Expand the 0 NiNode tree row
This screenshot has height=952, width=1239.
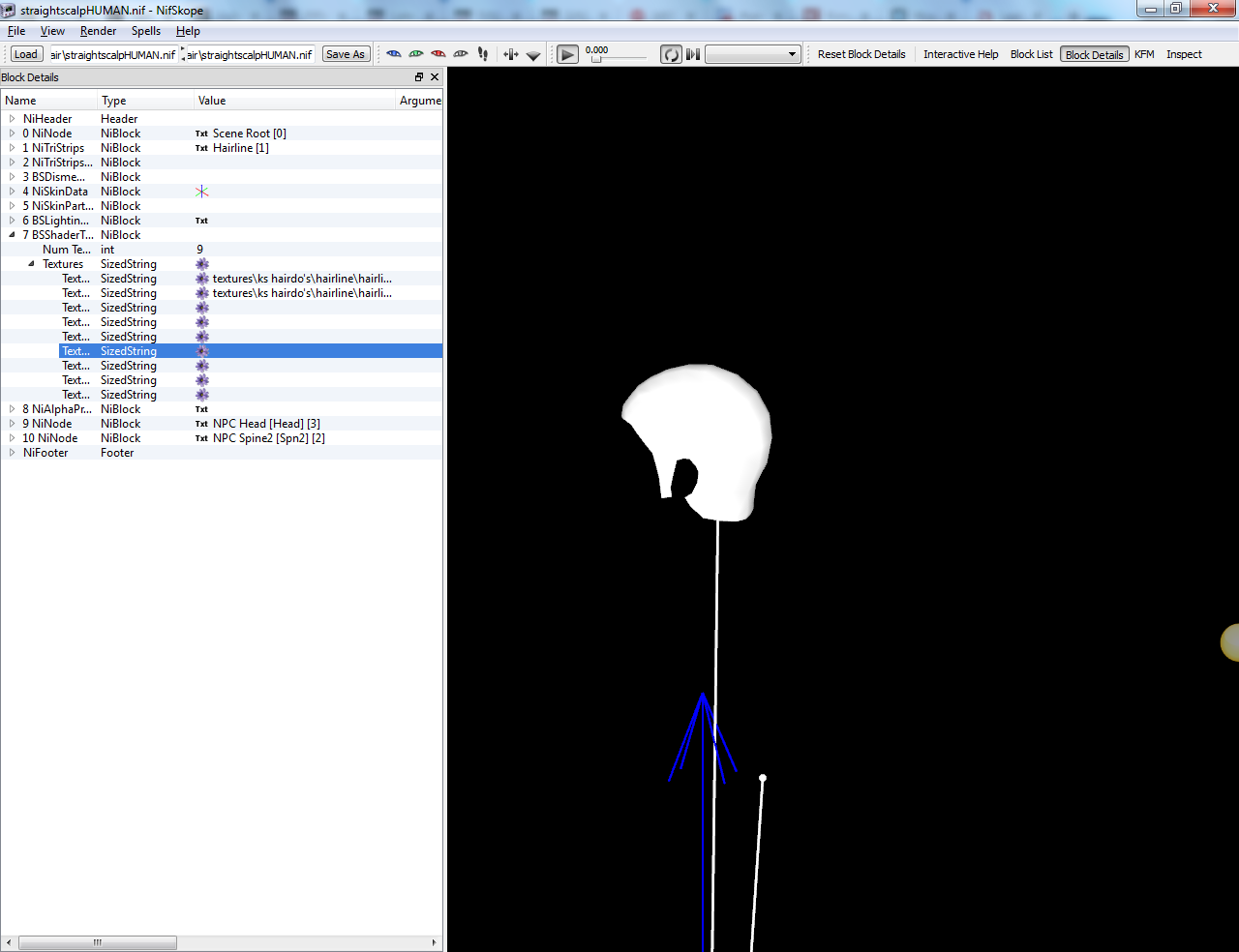point(12,134)
